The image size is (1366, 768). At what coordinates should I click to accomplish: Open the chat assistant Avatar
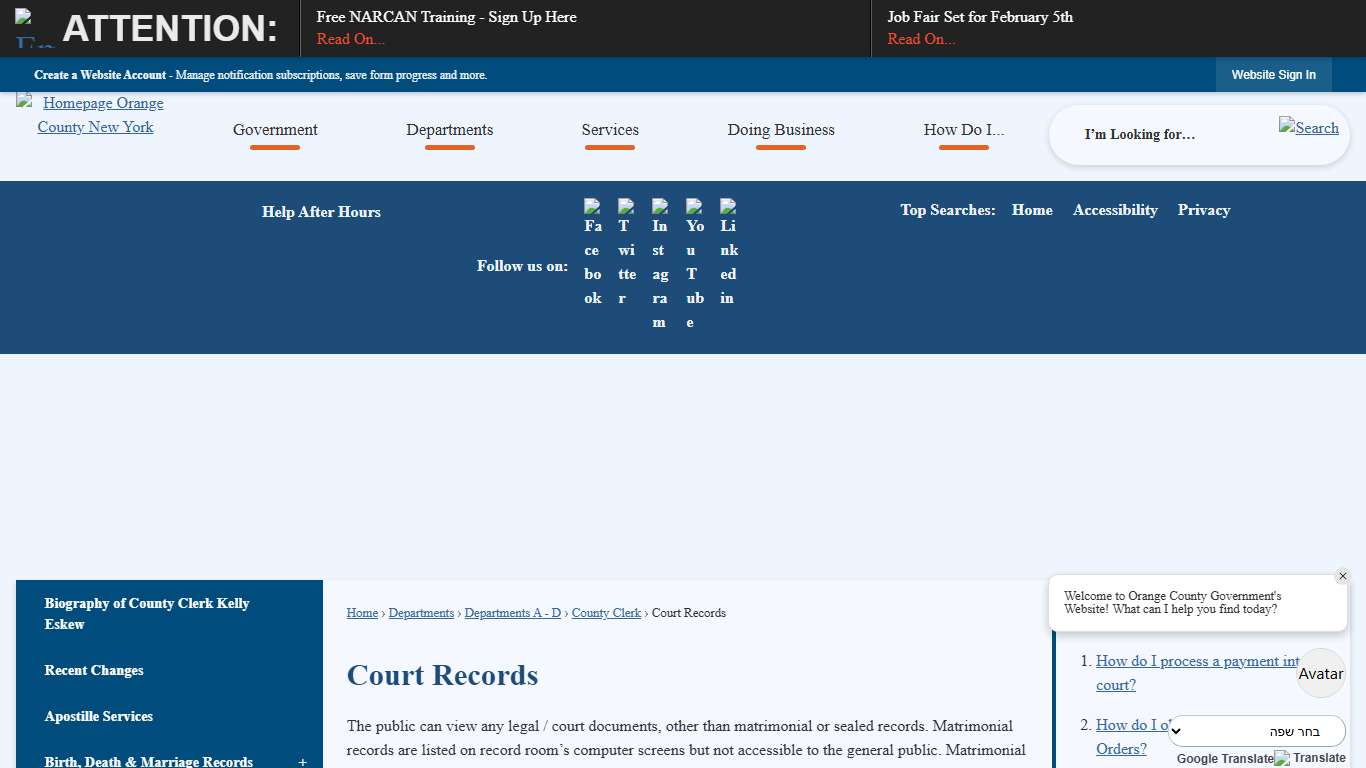(1320, 673)
